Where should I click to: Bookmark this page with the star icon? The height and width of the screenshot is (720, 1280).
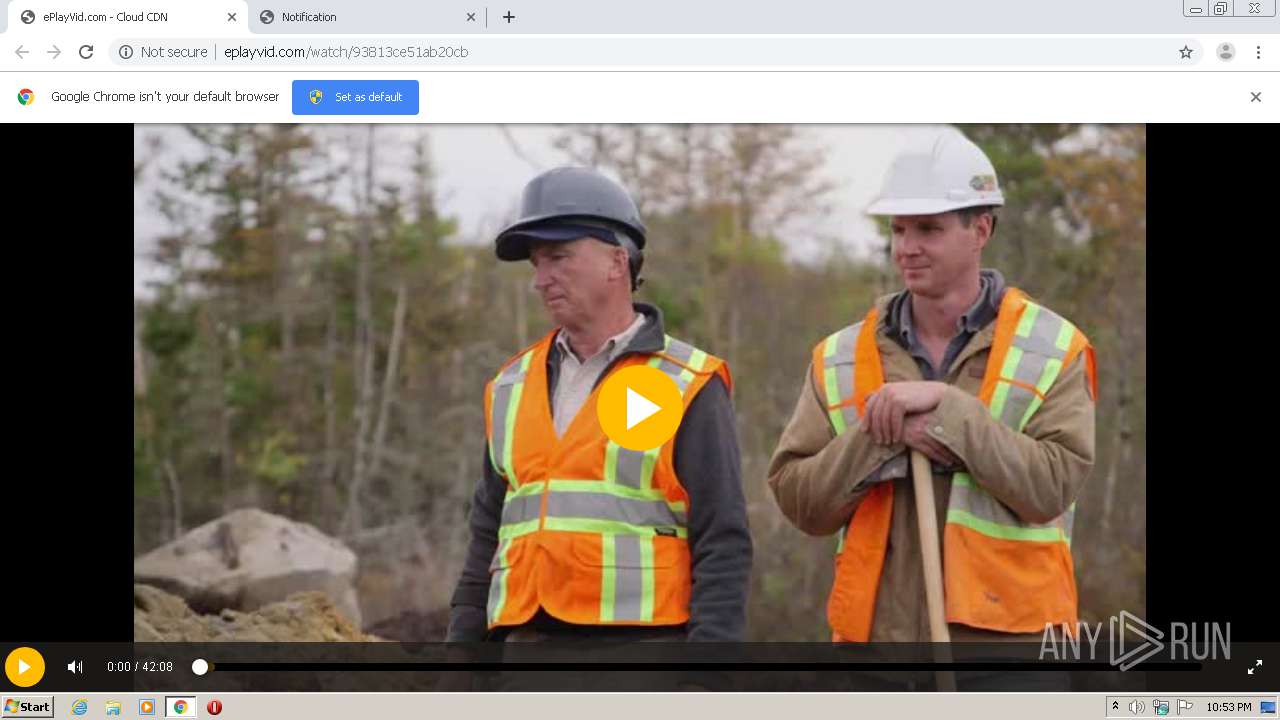(x=1186, y=52)
